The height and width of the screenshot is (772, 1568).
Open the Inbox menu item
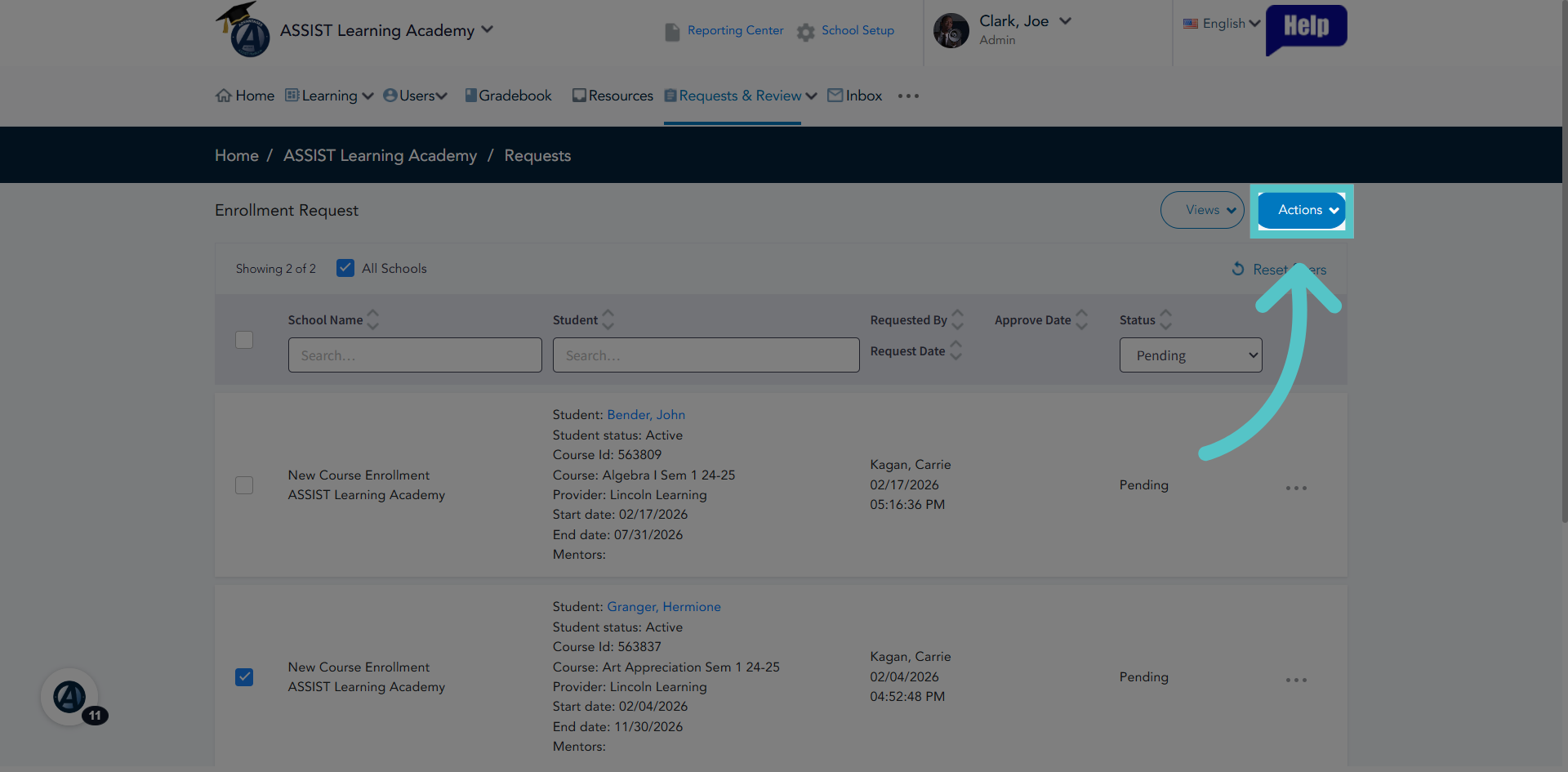tap(855, 96)
